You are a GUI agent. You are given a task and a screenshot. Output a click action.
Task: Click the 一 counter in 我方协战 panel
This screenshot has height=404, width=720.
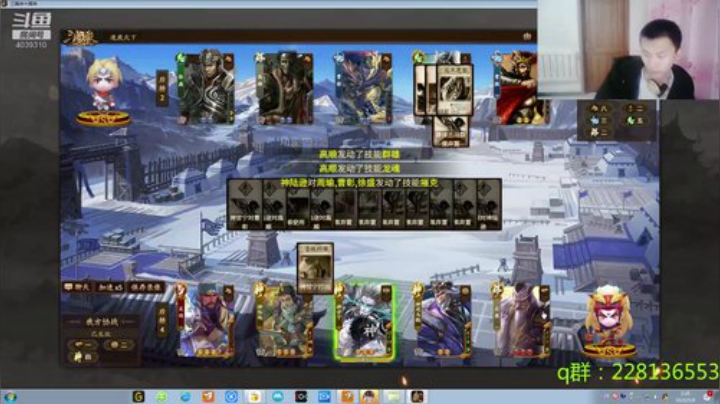coord(84,344)
